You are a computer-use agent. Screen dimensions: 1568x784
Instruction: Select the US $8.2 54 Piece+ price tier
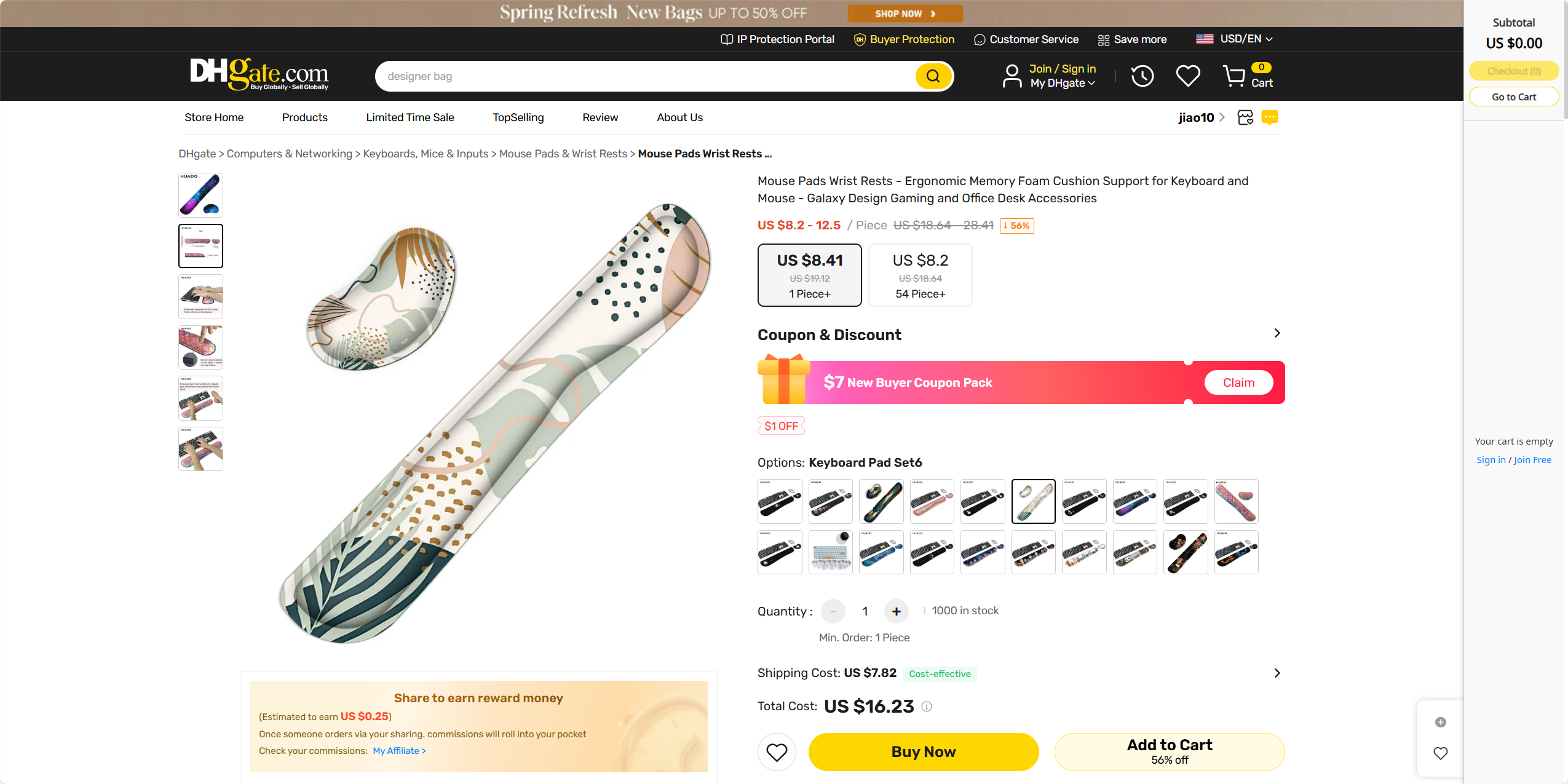(x=920, y=275)
